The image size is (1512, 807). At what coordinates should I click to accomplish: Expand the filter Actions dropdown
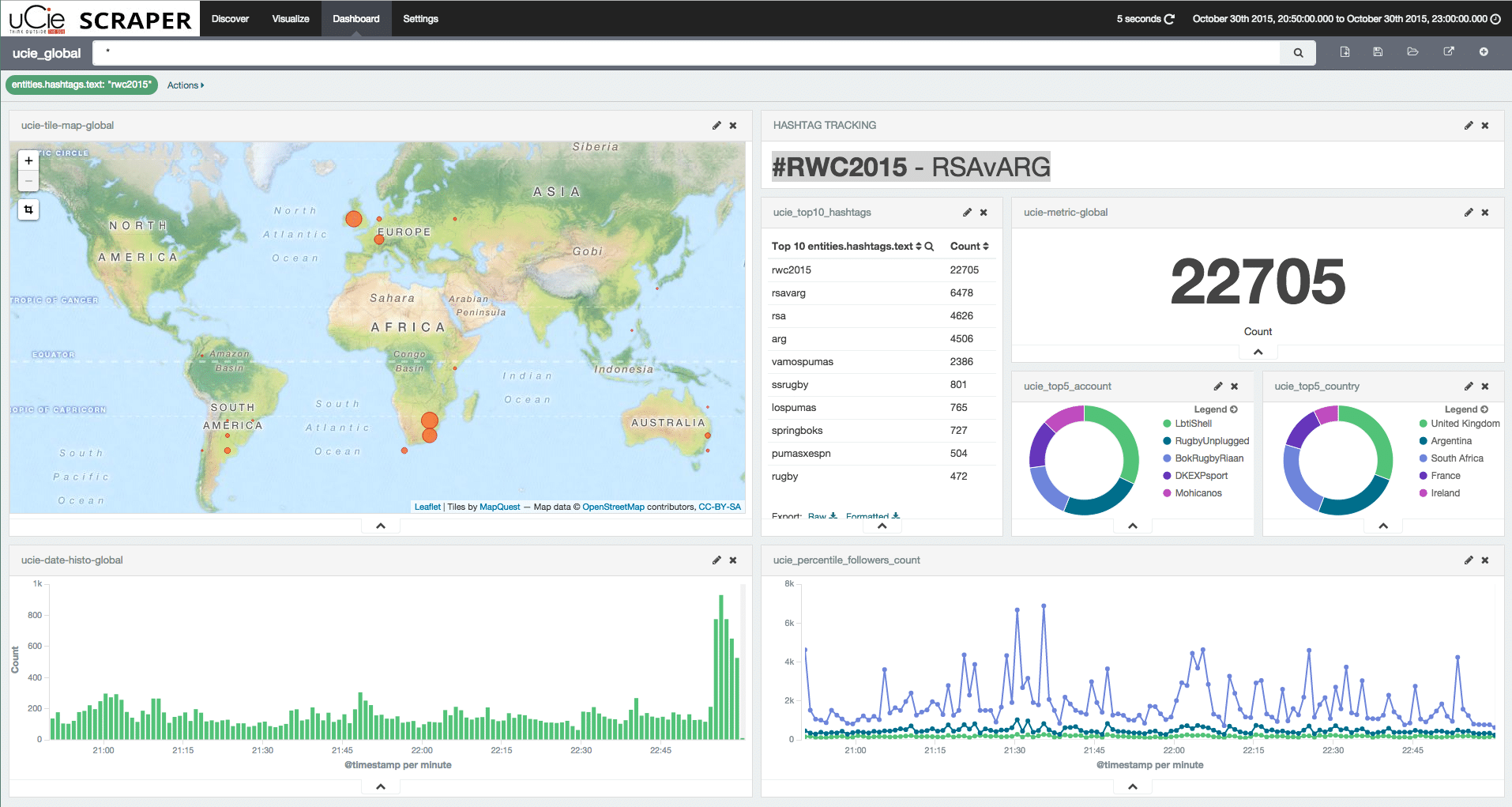coord(185,85)
